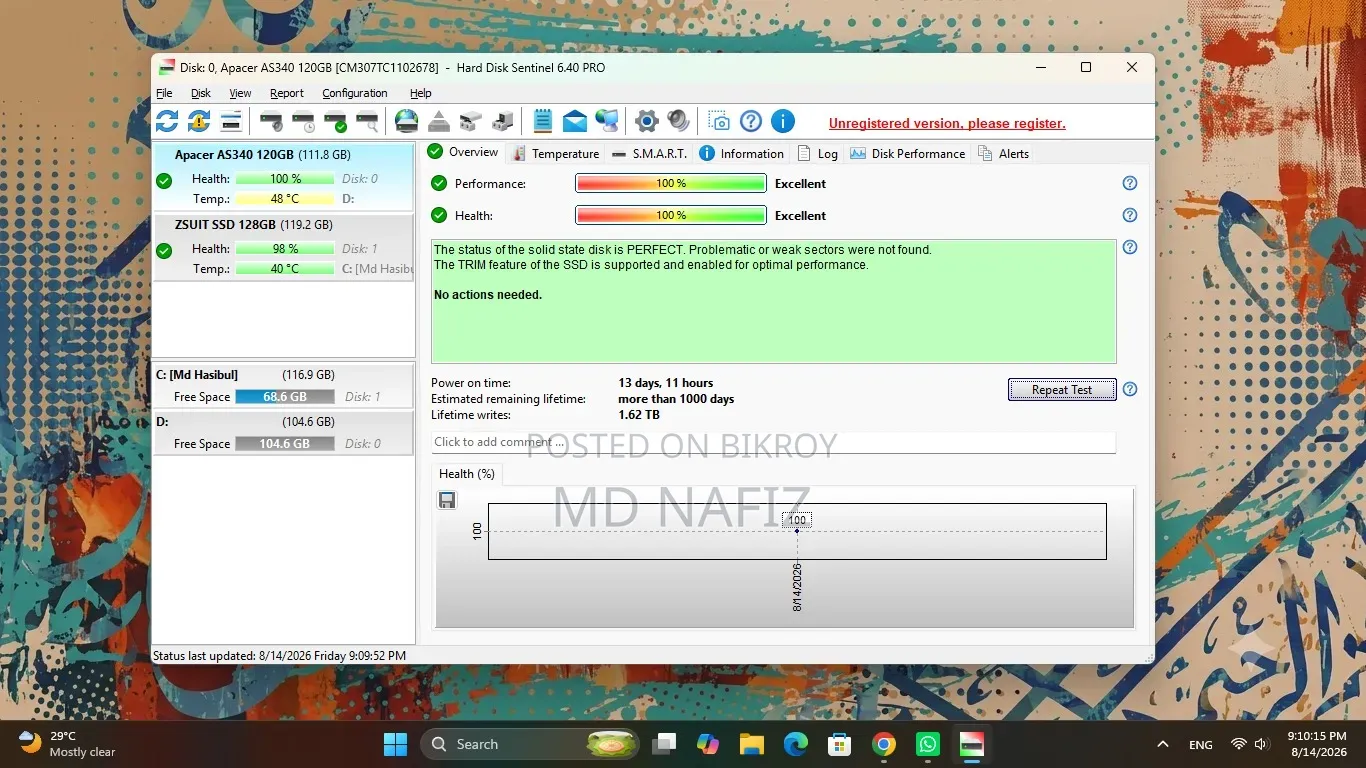Click the help icon beside Health bar
Image resolution: width=1366 pixels, height=768 pixels.
pos(1130,215)
